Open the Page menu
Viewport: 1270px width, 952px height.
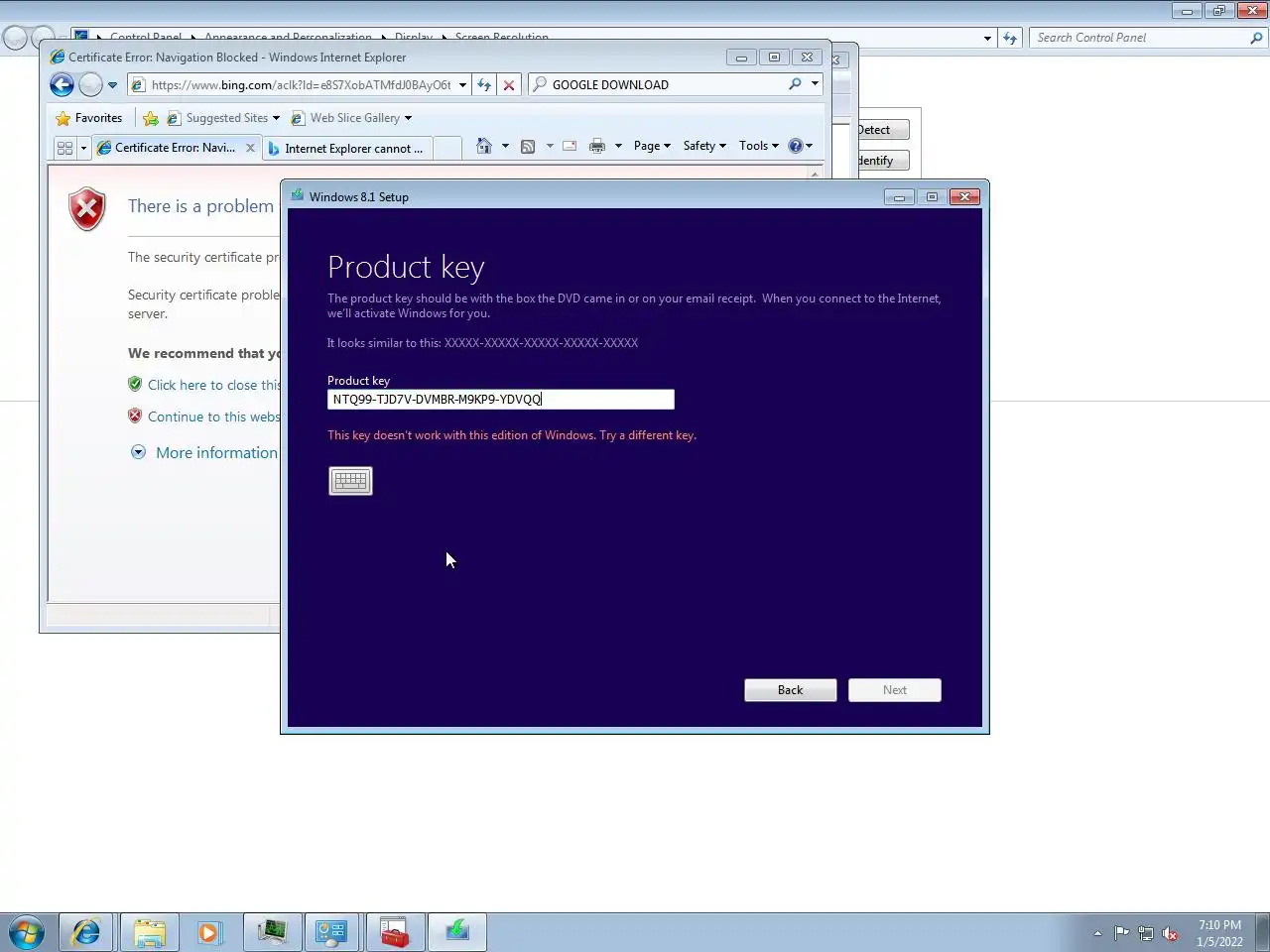[652, 146]
